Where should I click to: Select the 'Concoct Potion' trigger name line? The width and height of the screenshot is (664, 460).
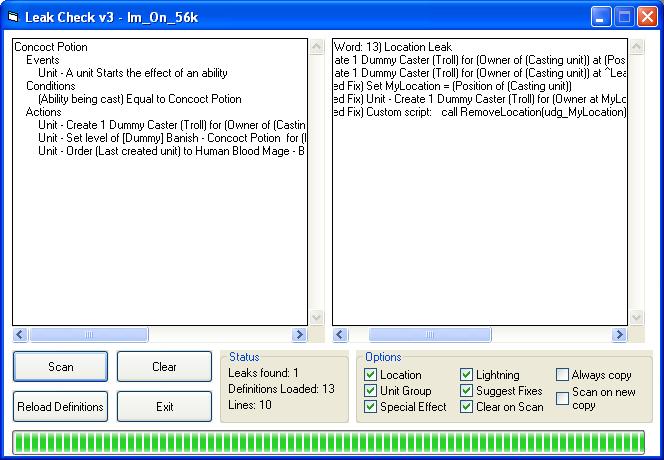click(51, 47)
